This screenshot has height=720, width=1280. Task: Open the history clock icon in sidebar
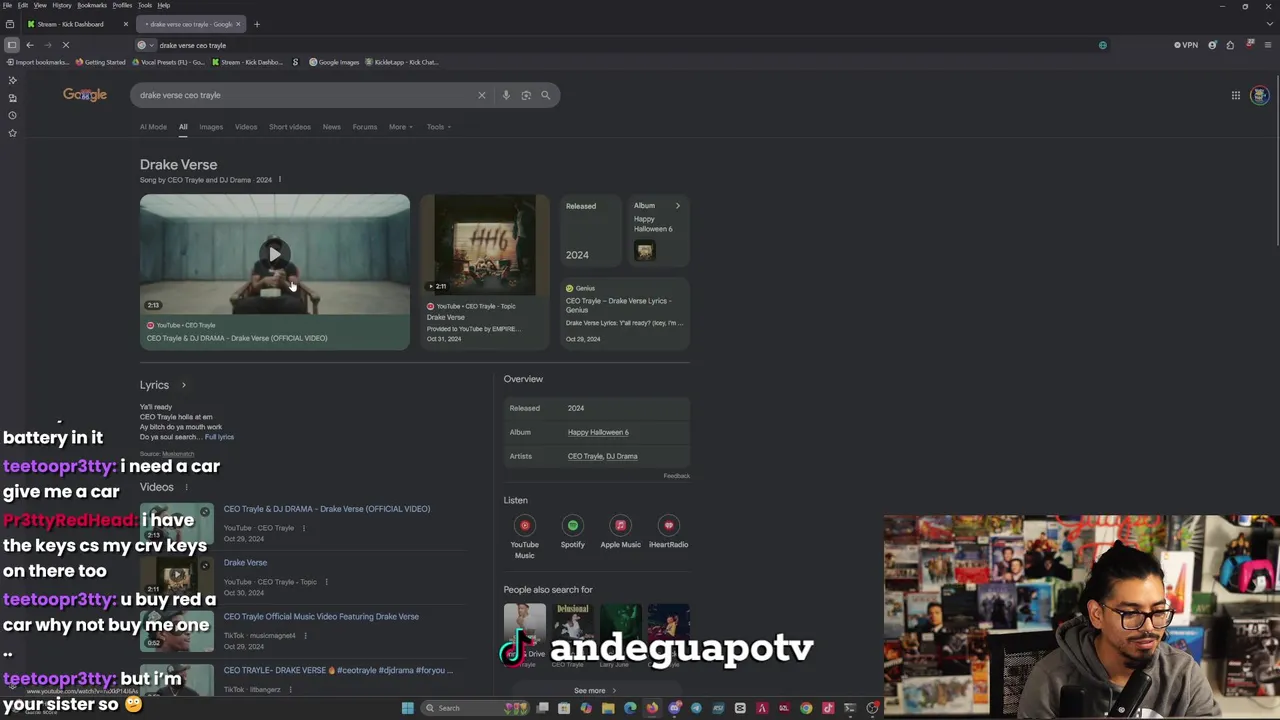click(12, 115)
